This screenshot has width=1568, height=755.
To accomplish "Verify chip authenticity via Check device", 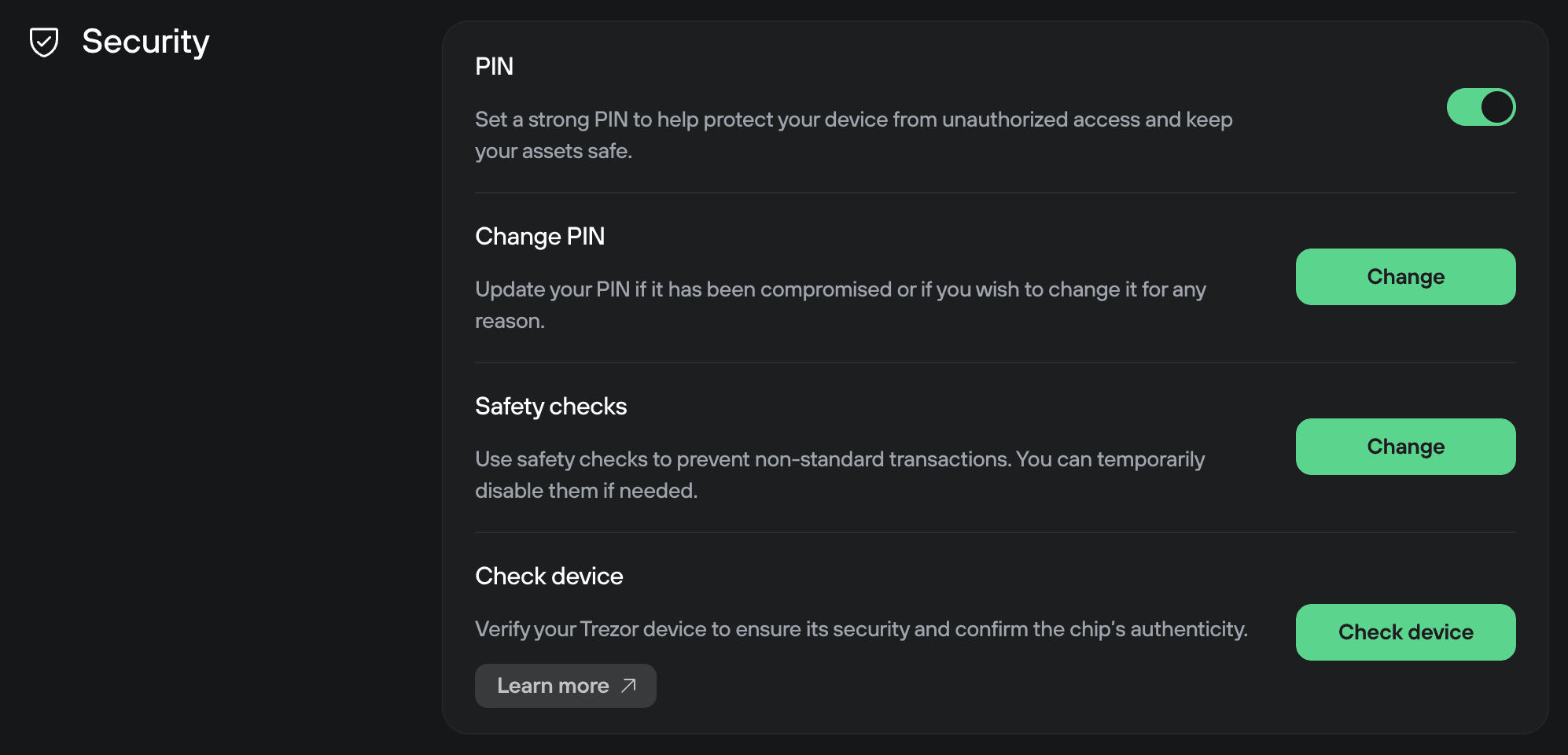I will point(1405,632).
